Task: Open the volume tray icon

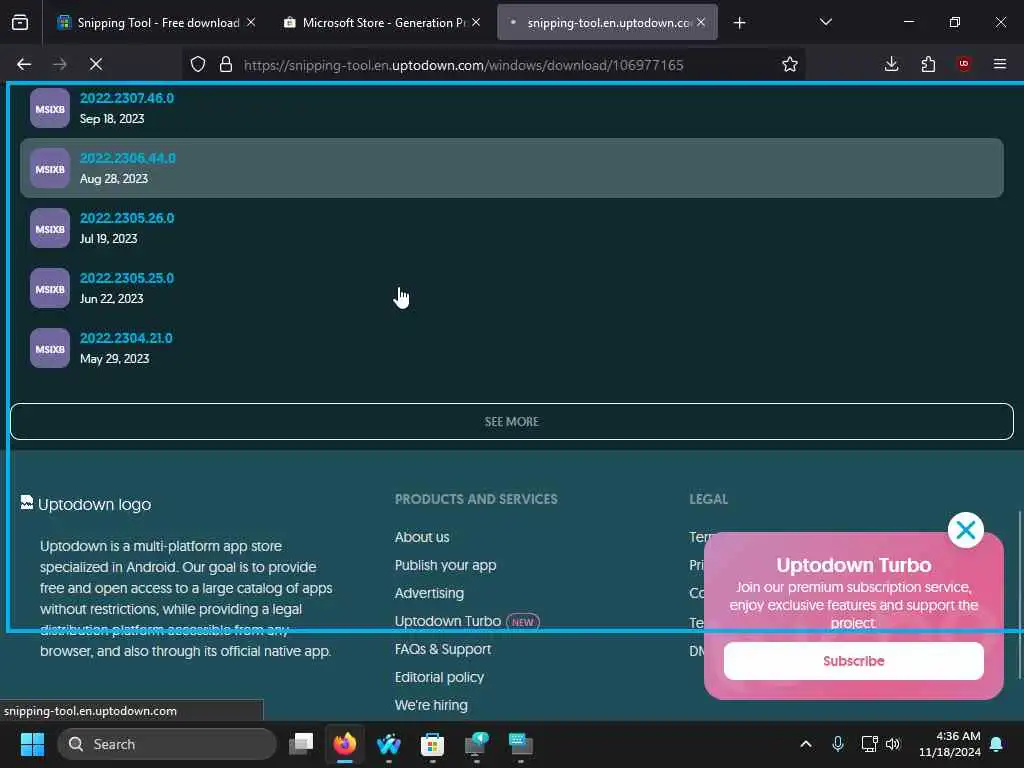Action: (x=893, y=744)
